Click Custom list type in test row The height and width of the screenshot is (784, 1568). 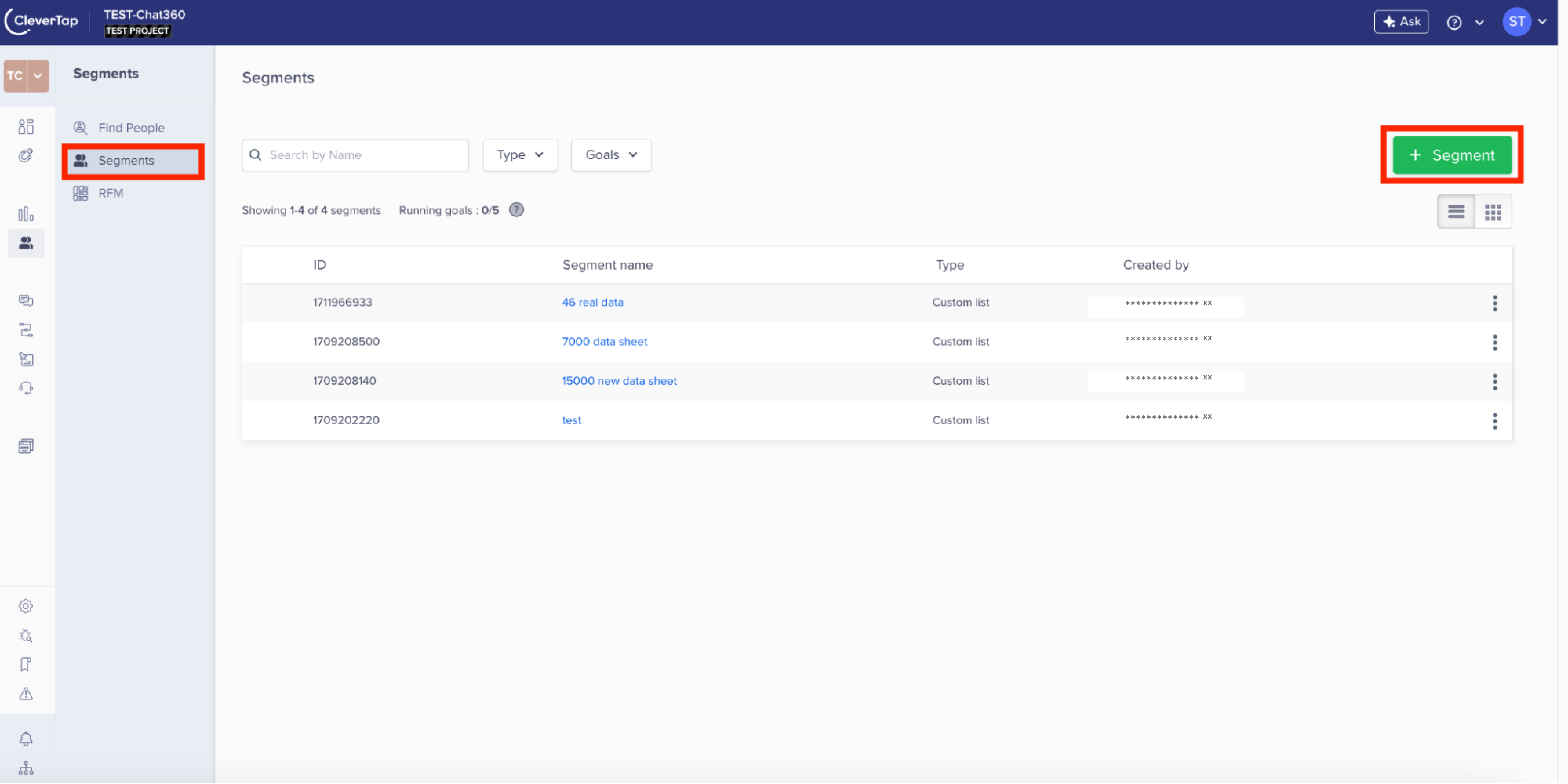click(961, 420)
